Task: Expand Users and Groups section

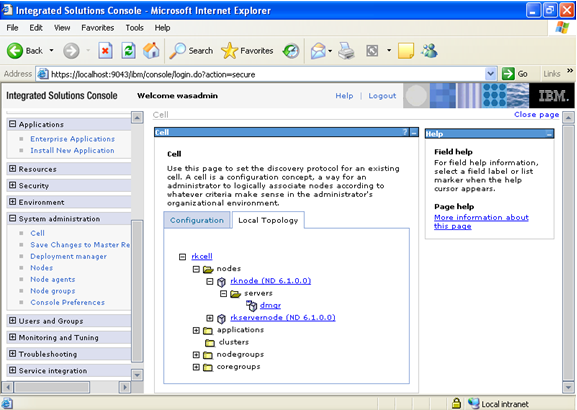Action: coord(13,320)
